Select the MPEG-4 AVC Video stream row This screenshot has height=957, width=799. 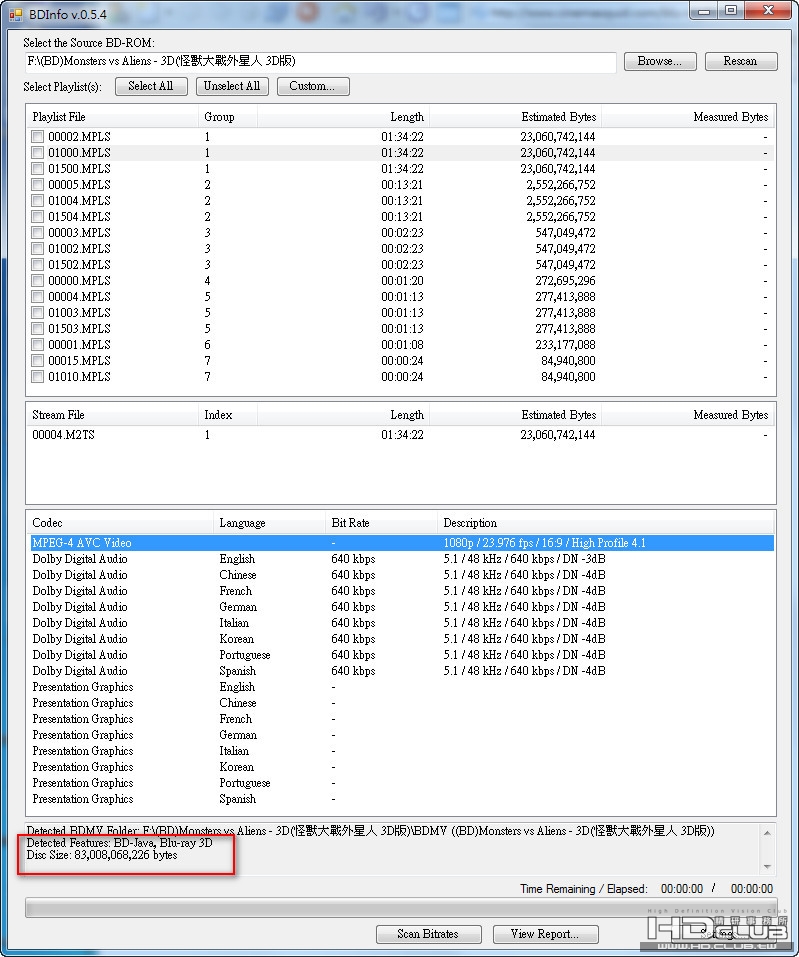[x=401, y=543]
